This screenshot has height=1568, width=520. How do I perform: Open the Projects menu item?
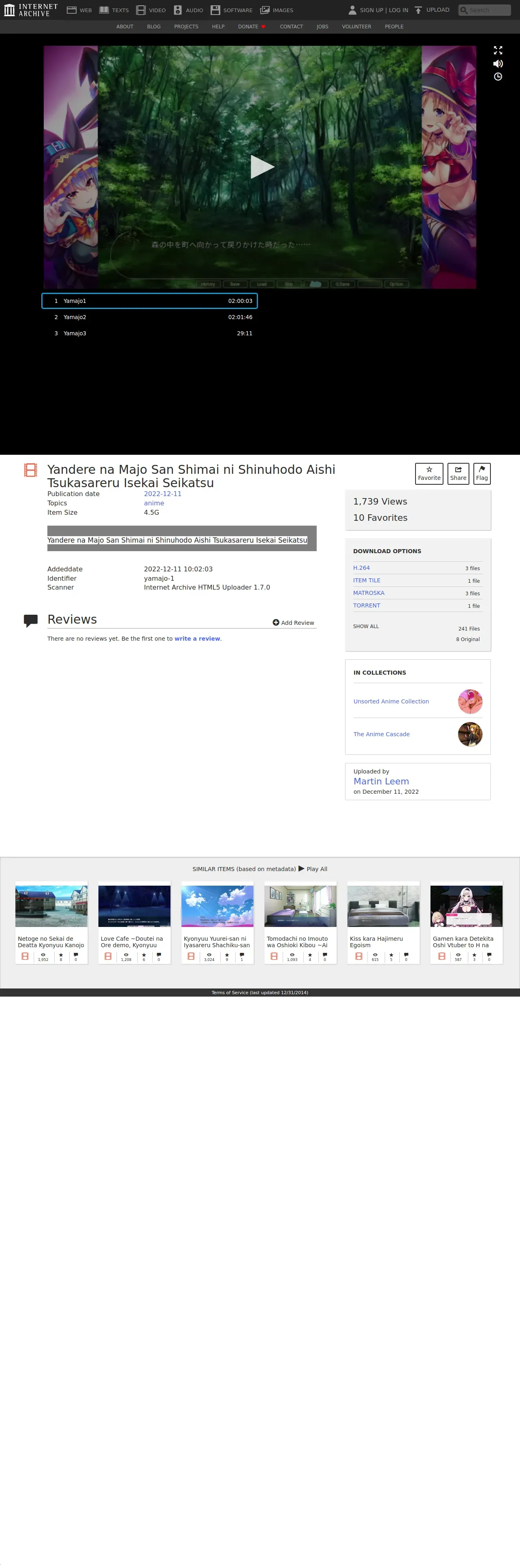pyautogui.click(x=186, y=27)
